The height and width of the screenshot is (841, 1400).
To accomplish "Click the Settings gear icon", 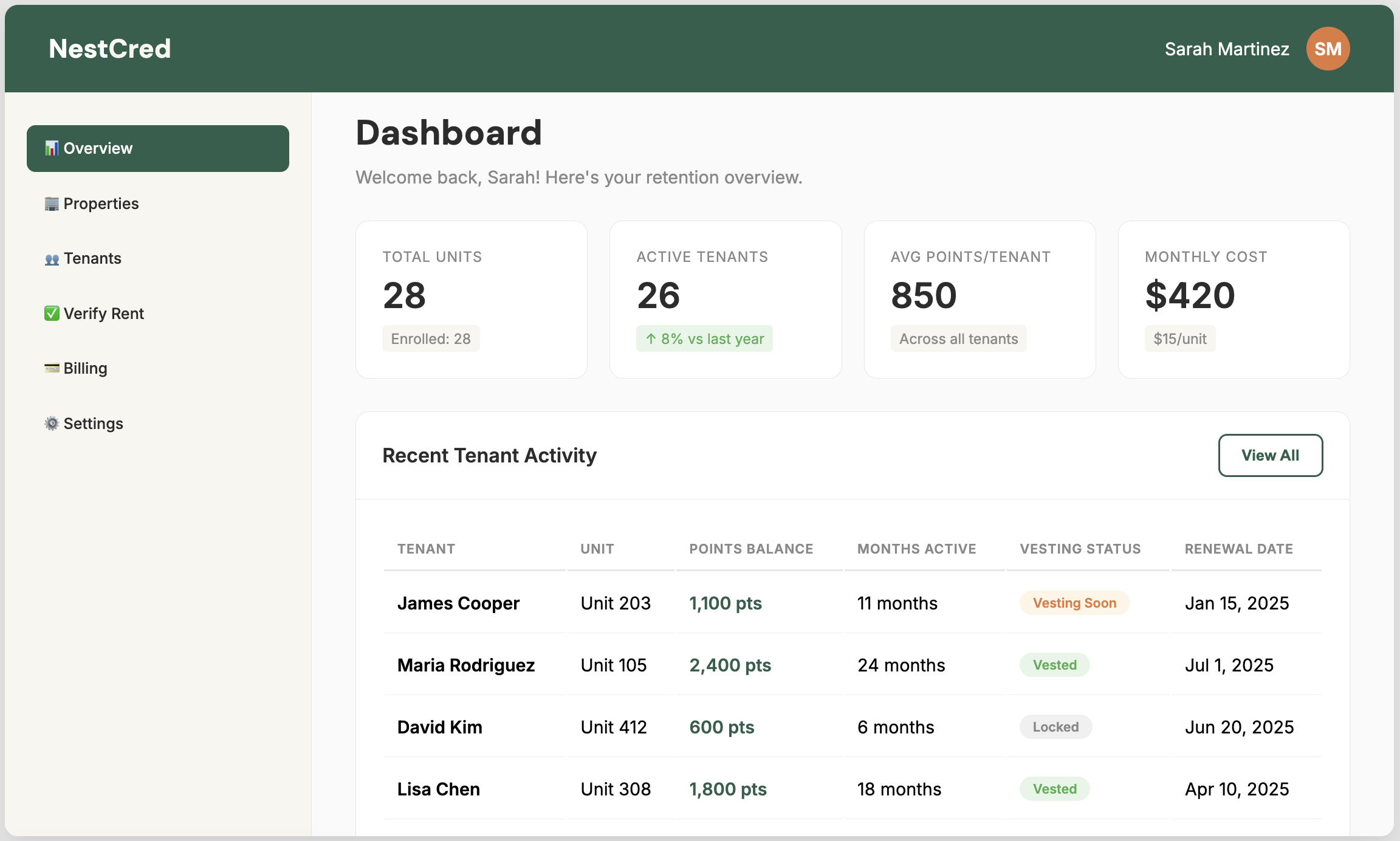I will 52,423.
